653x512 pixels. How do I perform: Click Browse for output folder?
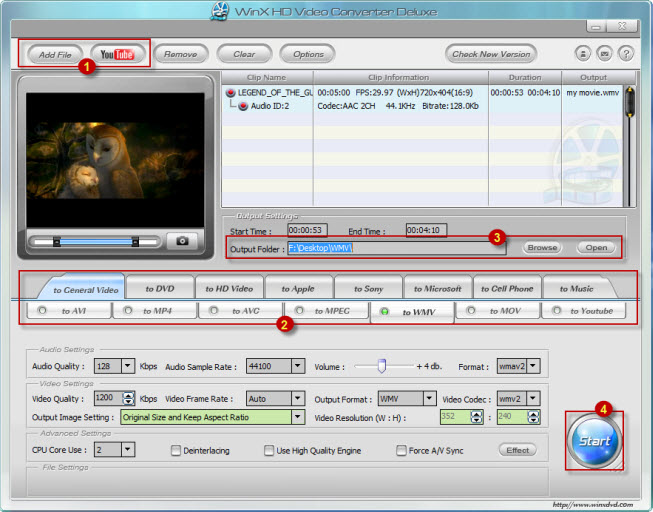542,247
